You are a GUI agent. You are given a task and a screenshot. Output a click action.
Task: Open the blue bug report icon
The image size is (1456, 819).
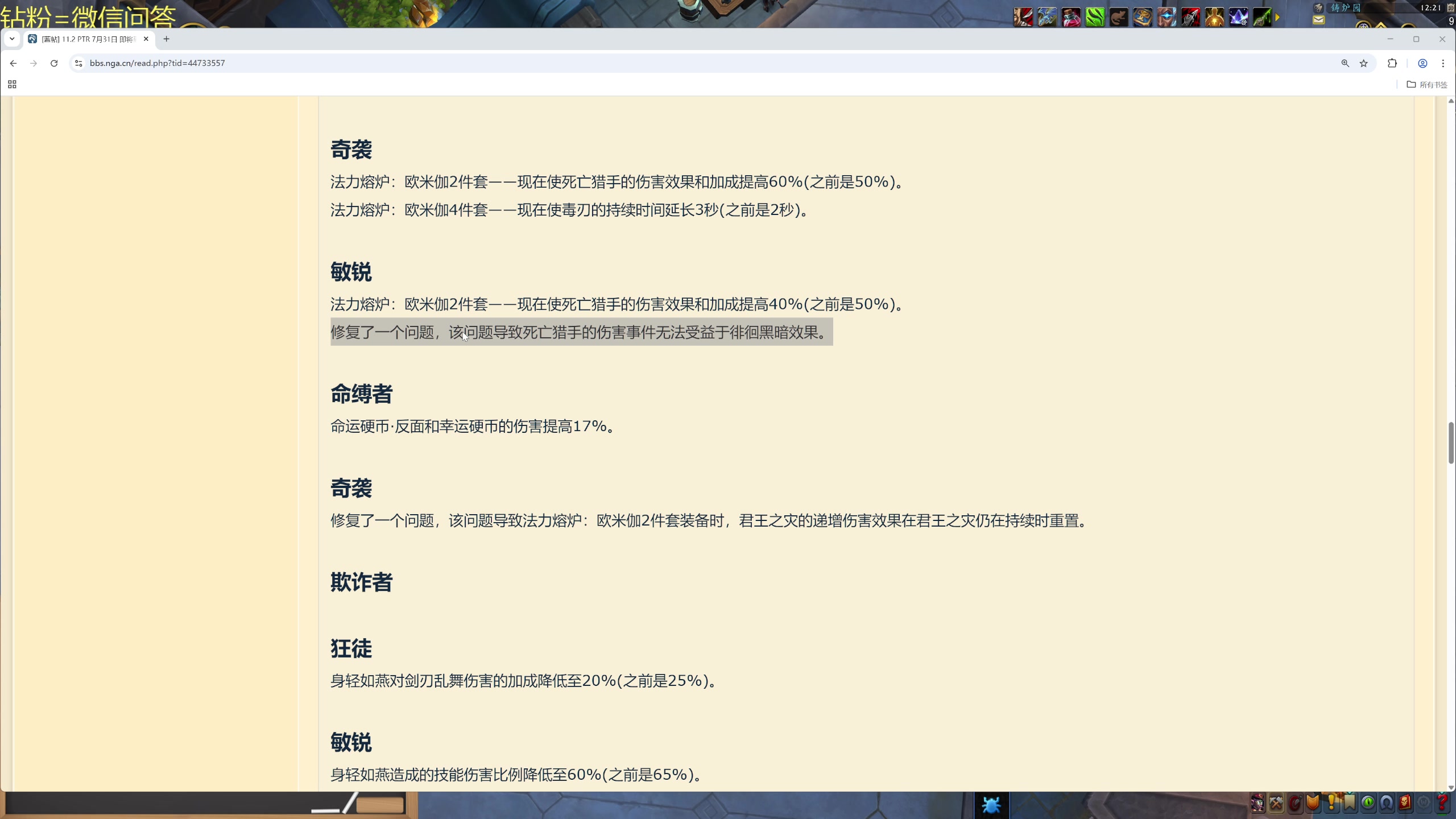pos(991,805)
